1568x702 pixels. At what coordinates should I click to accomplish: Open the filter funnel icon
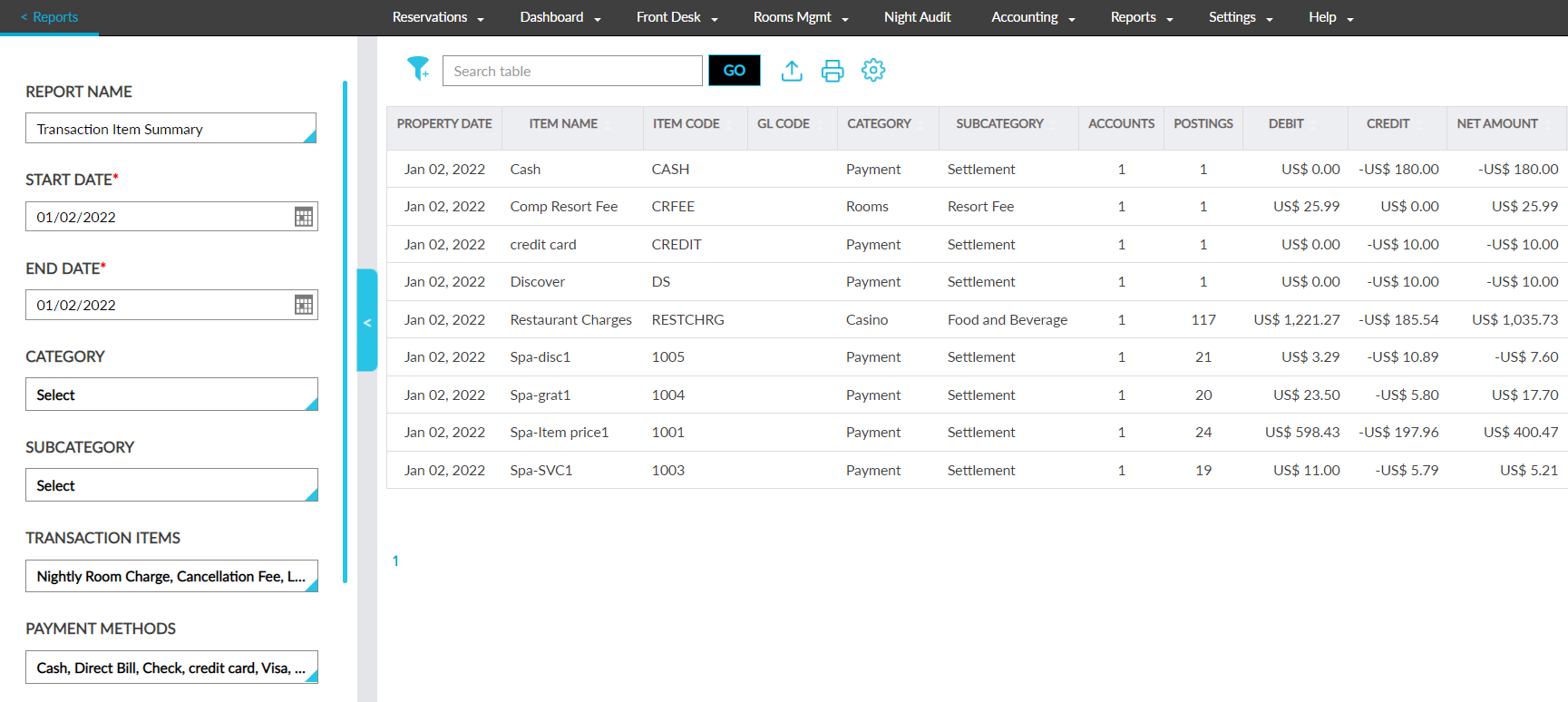[418, 70]
